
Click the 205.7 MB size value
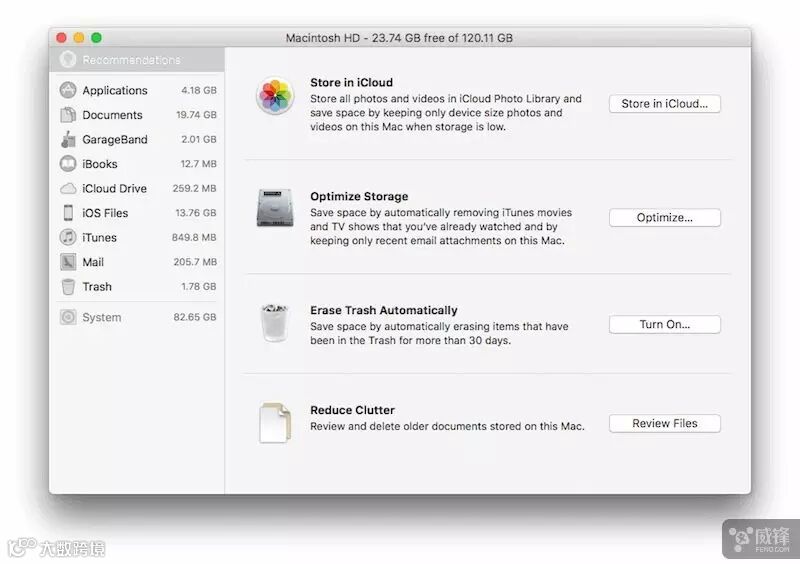pos(195,262)
